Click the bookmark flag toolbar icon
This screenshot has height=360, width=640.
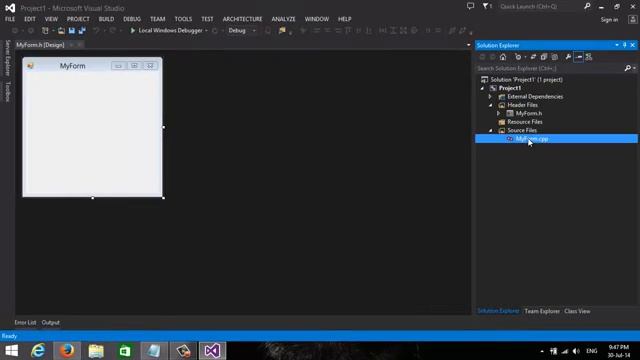click(282, 31)
